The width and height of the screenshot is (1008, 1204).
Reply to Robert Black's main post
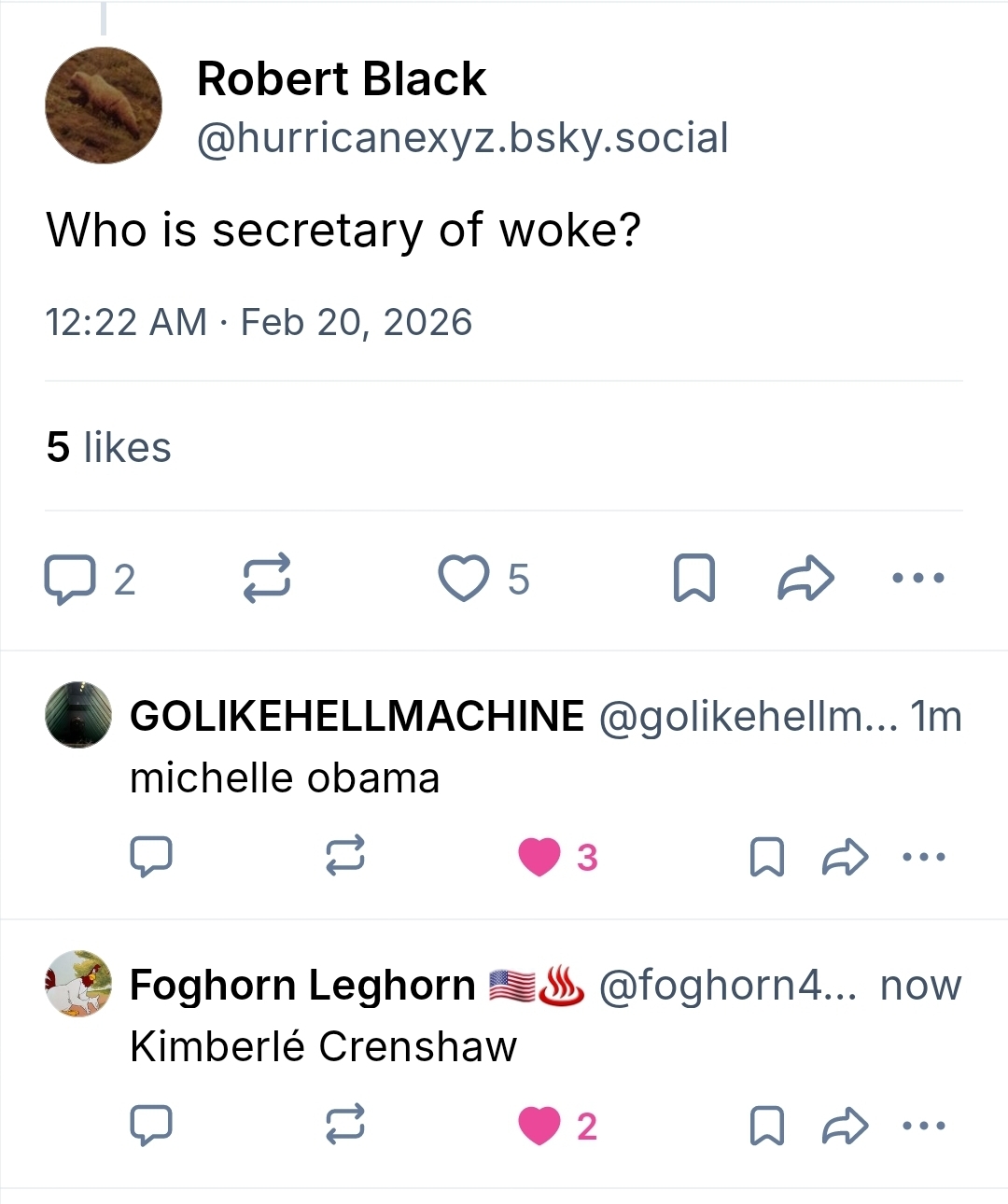pos(70,579)
